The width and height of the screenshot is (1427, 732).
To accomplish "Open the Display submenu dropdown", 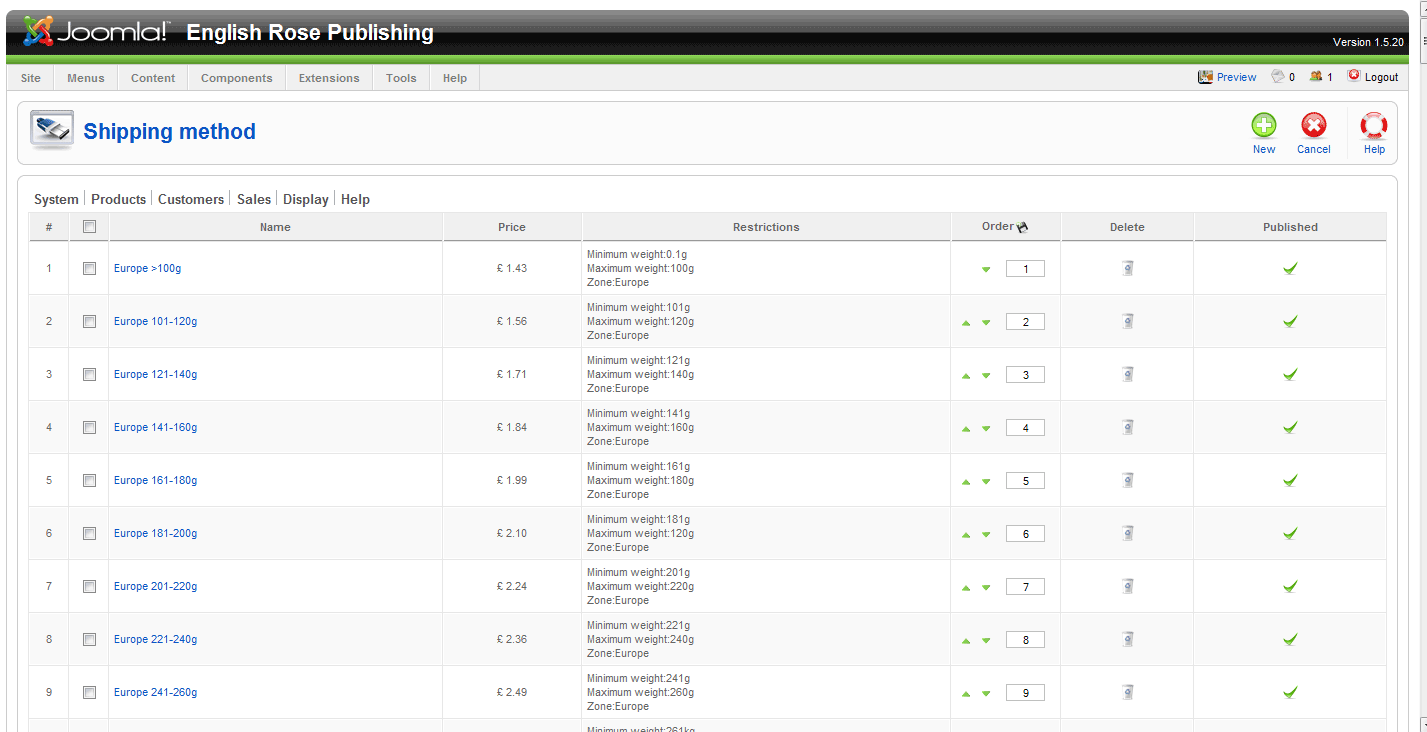I will tap(306, 199).
